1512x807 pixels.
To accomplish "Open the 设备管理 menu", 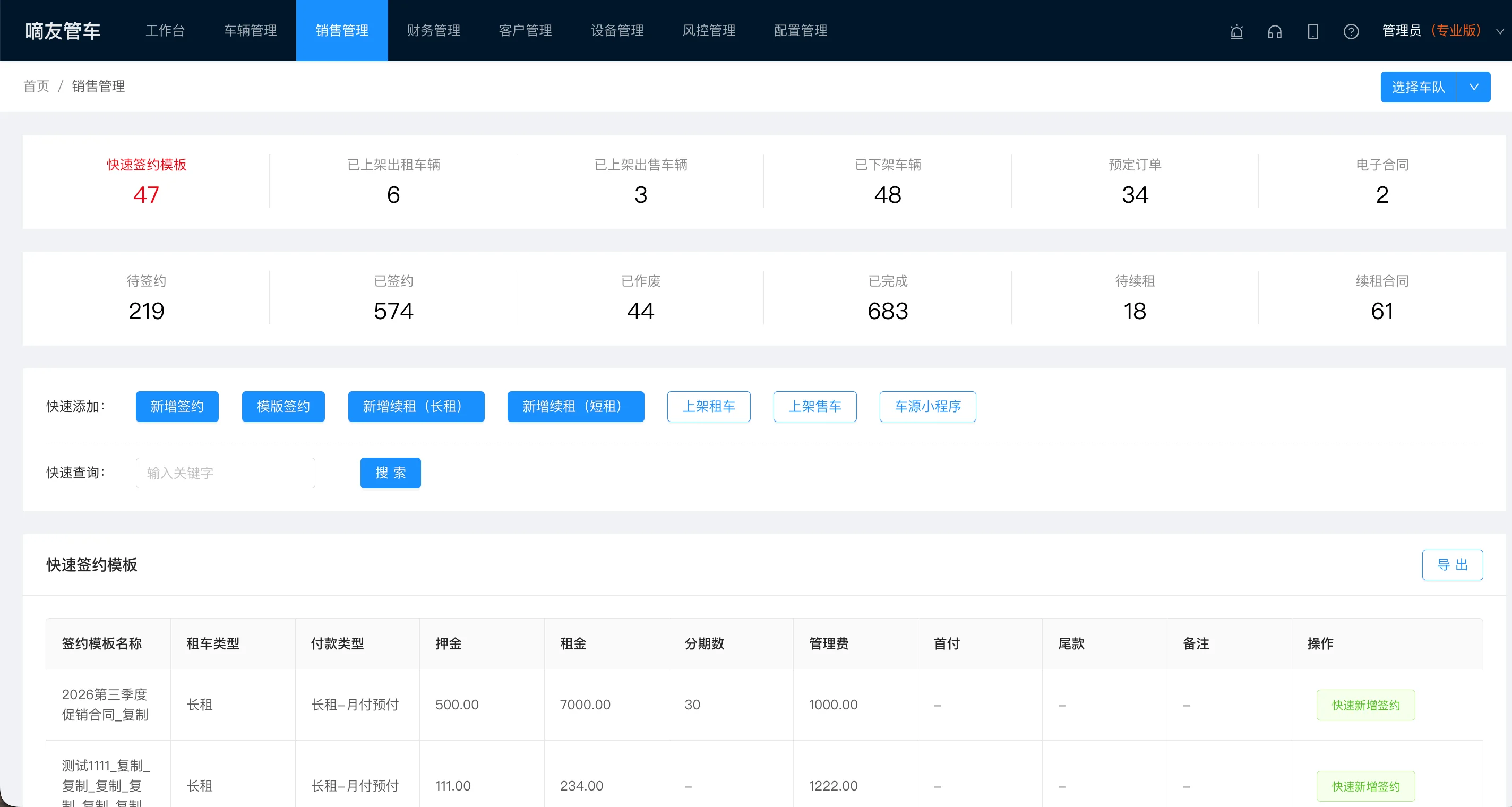I will pos(617,30).
